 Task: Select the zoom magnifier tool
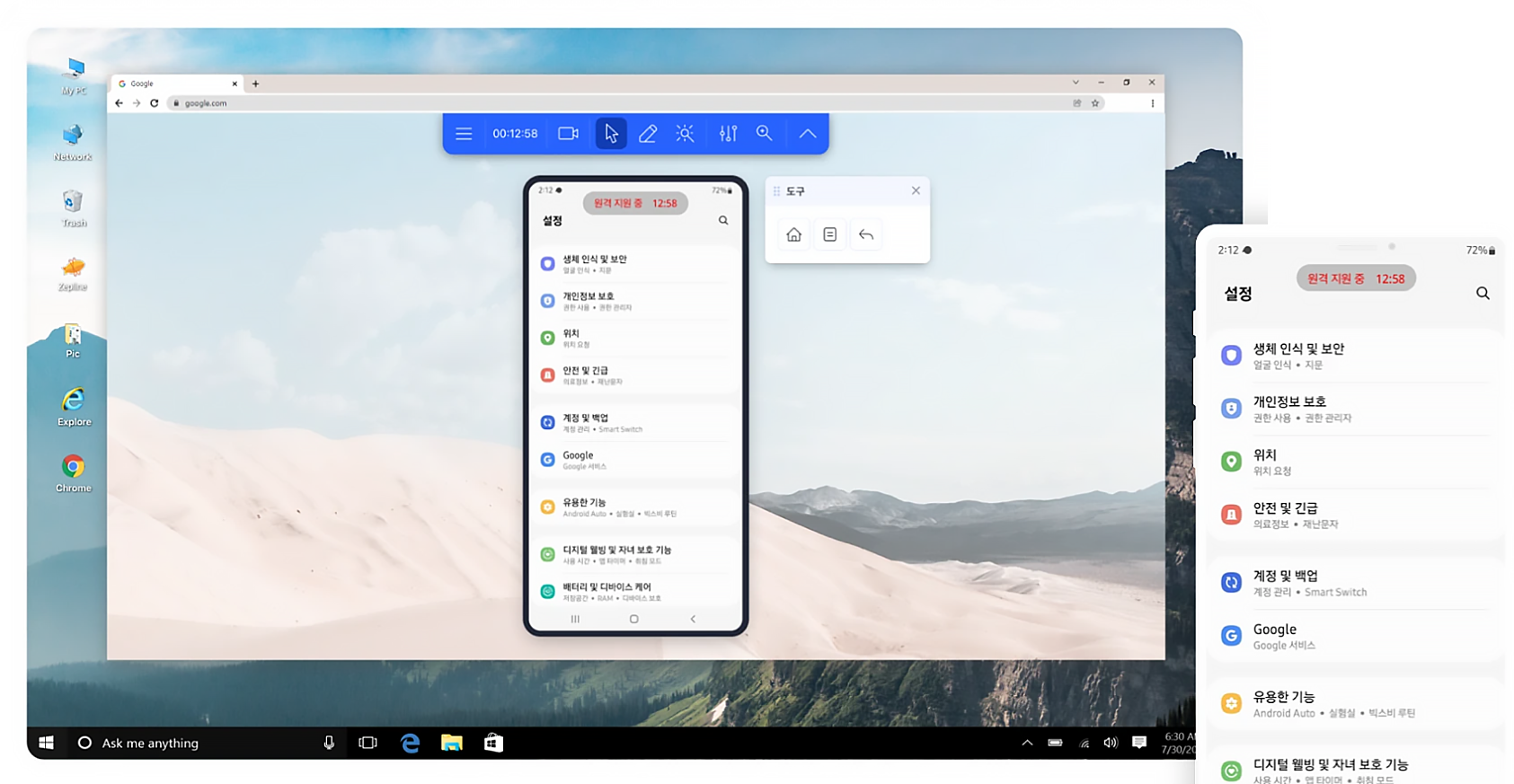pos(764,133)
